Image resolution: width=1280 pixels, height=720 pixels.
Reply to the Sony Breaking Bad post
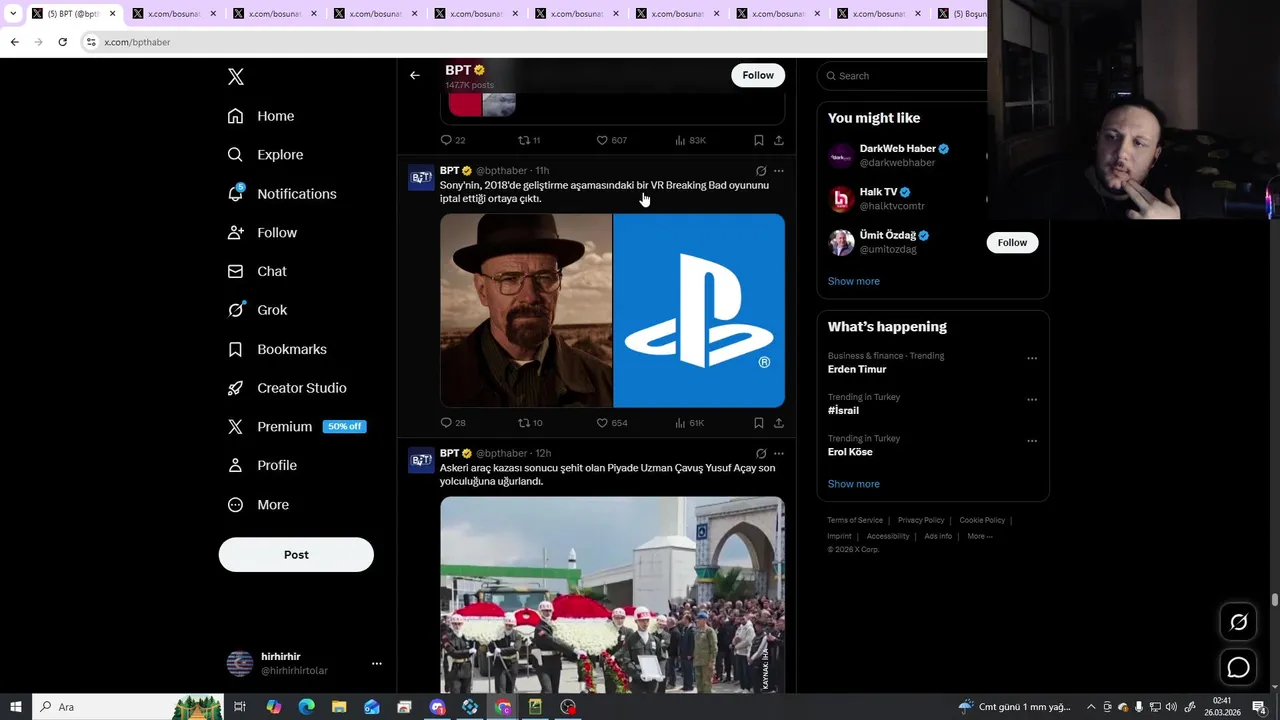point(453,423)
